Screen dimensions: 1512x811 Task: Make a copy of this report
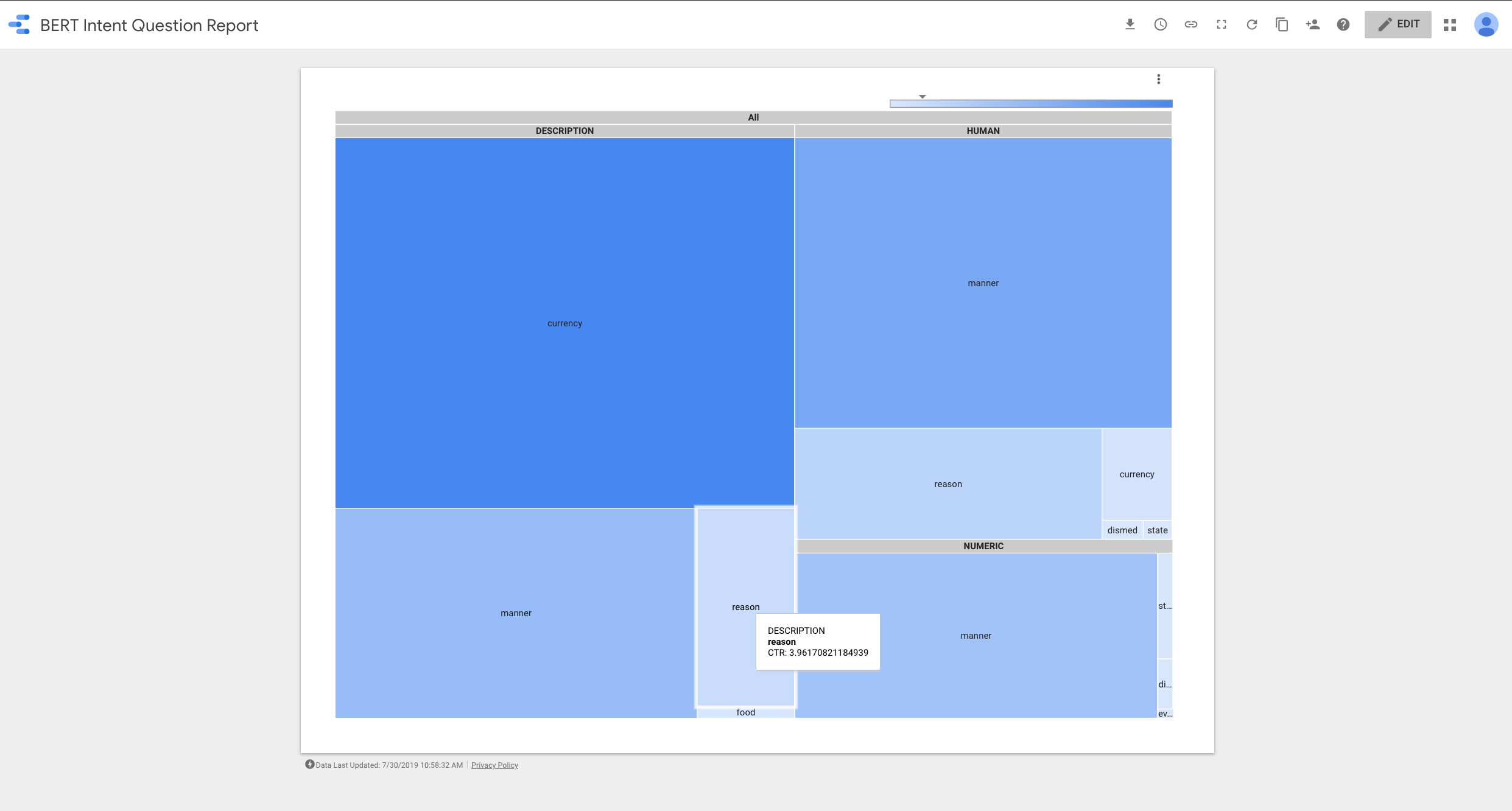click(1282, 24)
